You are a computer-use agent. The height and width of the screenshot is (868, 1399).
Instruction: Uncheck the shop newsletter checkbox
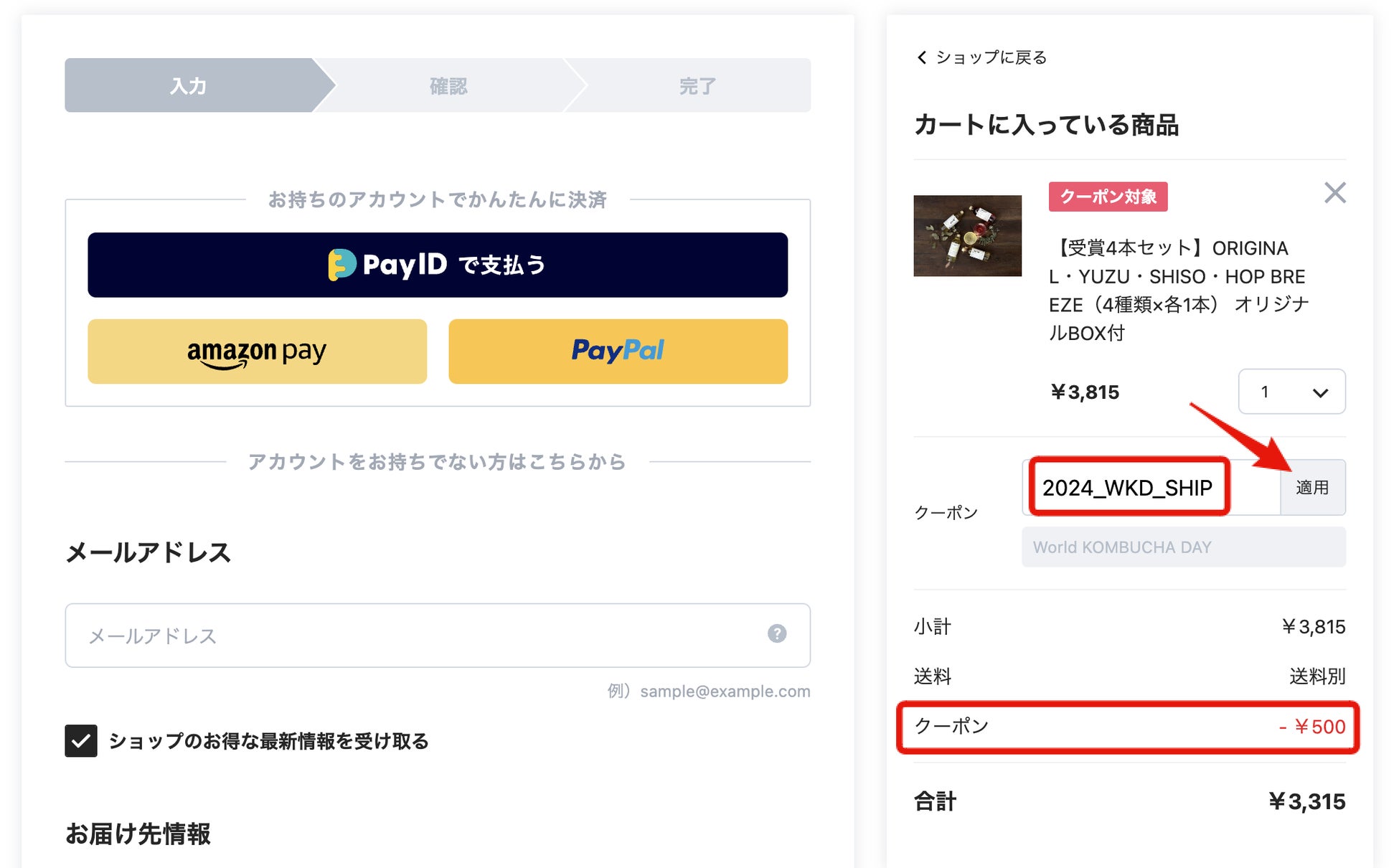[81, 740]
